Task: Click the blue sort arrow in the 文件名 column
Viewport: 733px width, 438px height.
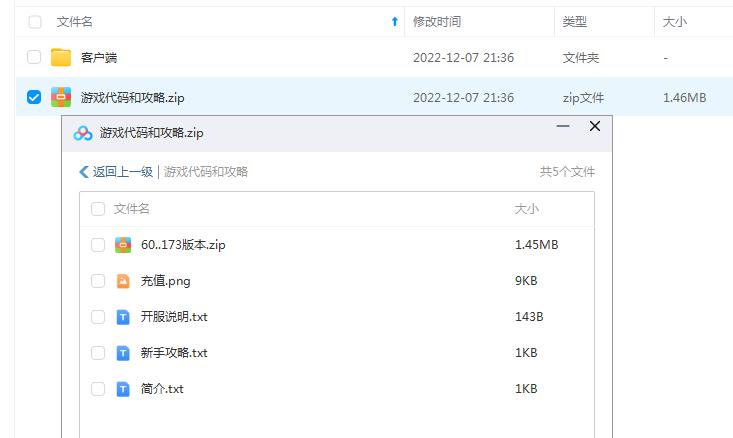Action: pos(394,22)
